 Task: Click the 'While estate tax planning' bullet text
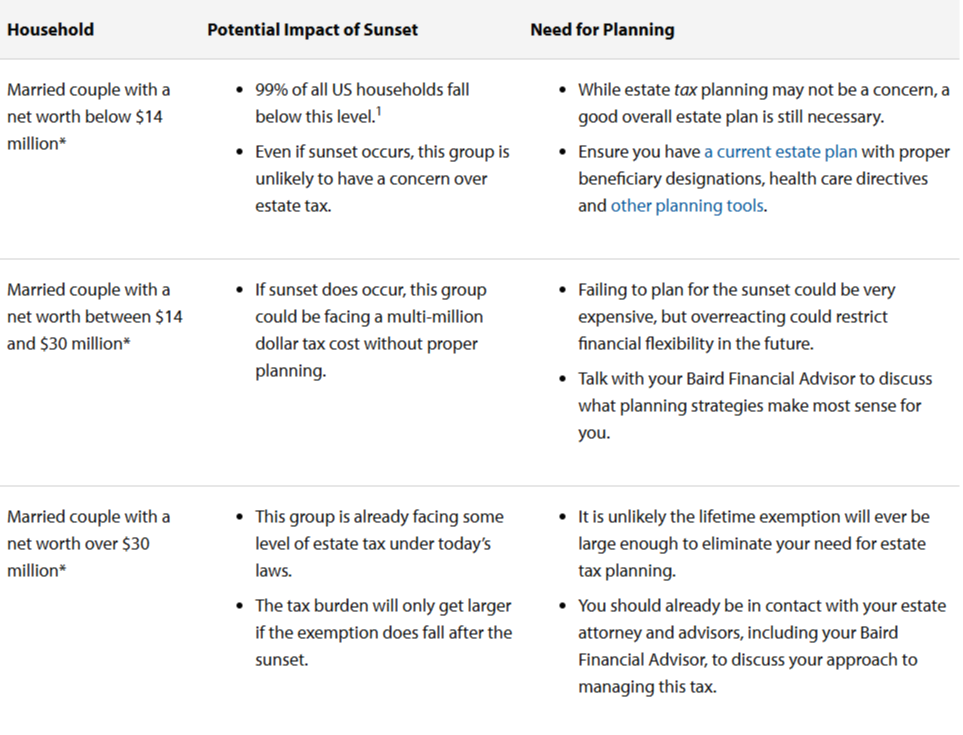[763, 102]
